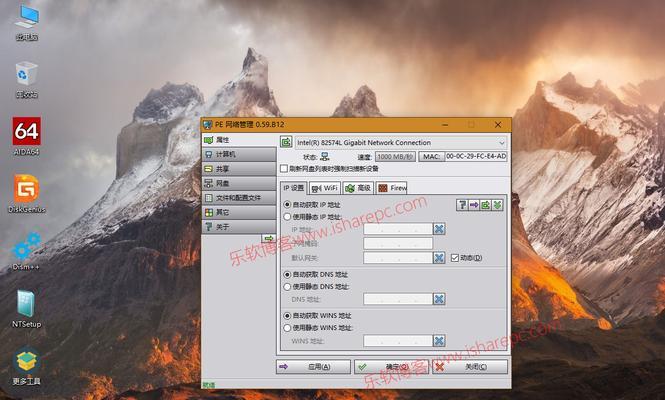Click the status bar text at window bottom
This screenshot has width=665, height=400.
(209, 385)
